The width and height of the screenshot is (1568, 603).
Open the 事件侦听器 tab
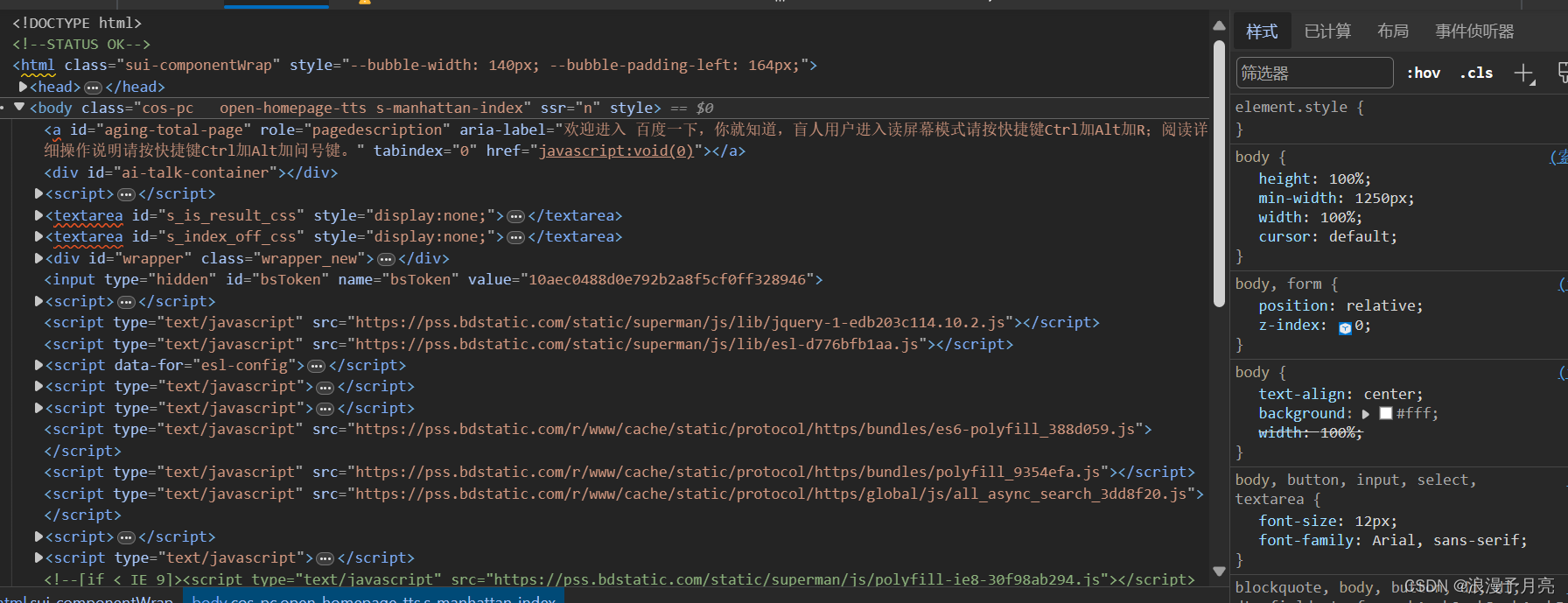point(1474,32)
